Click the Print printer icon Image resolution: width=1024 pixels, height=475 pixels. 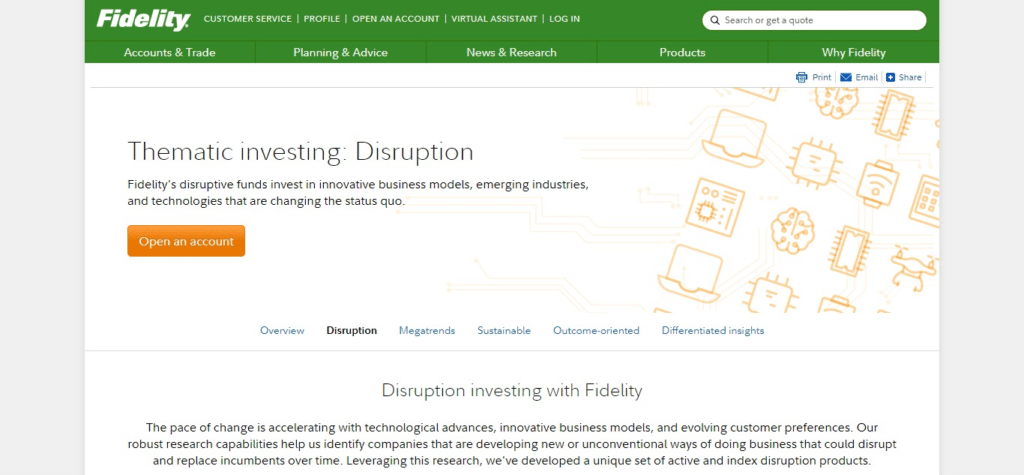(x=802, y=77)
